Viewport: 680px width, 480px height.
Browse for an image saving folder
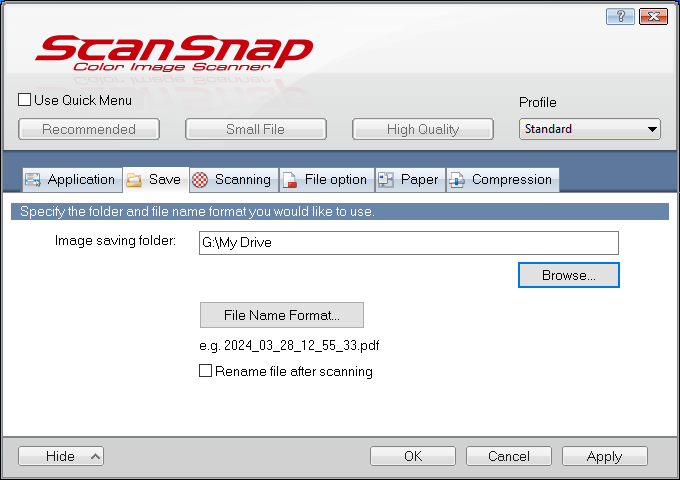[569, 275]
